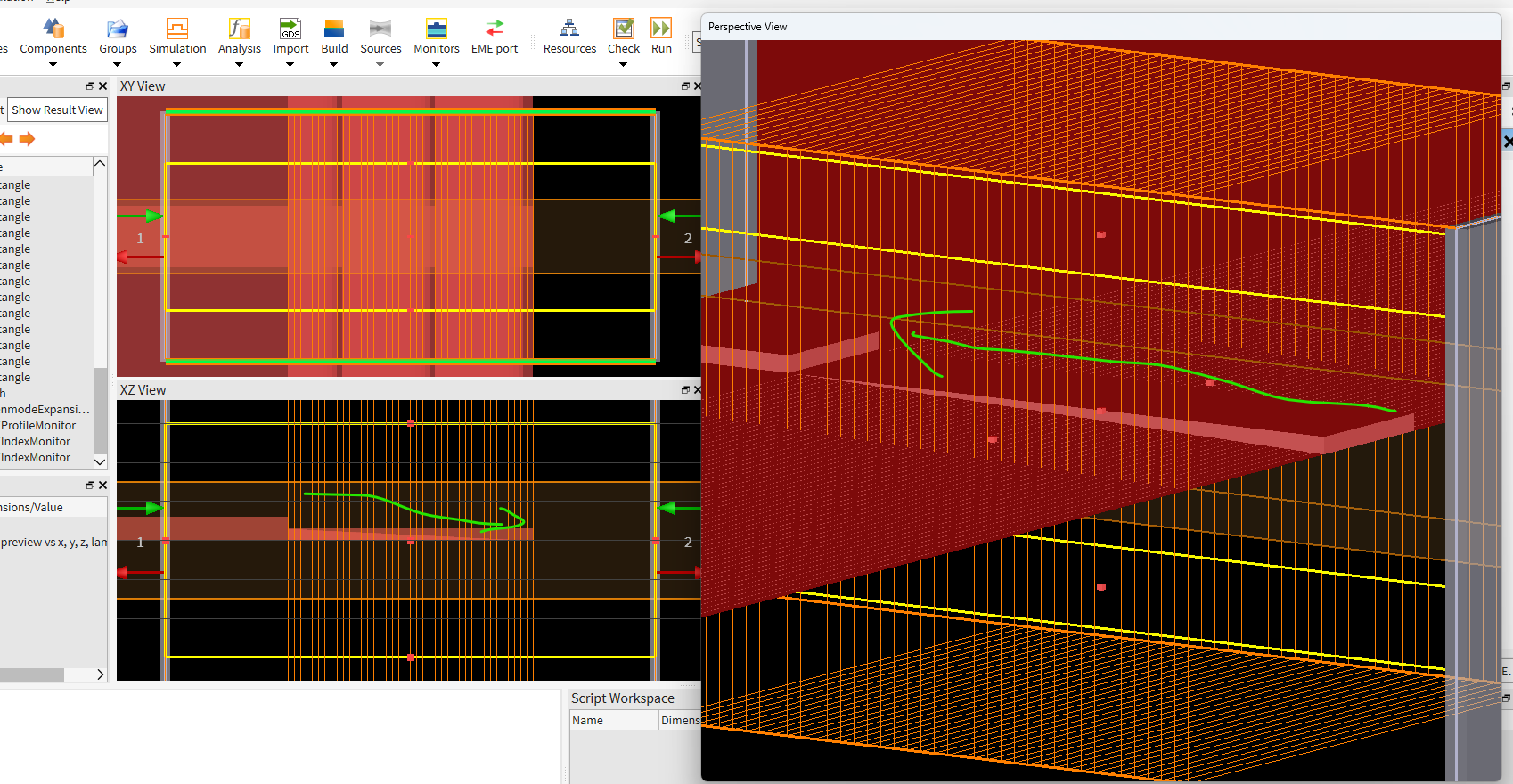Click the Groups icon
Screen dimensions: 1513x784
[x=118, y=29]
